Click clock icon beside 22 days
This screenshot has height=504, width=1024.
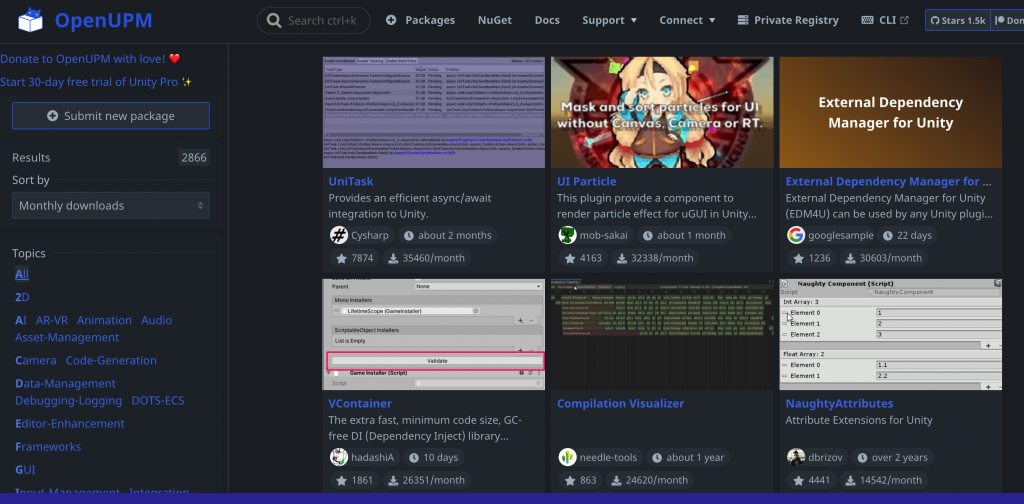(x=888, y=235)
